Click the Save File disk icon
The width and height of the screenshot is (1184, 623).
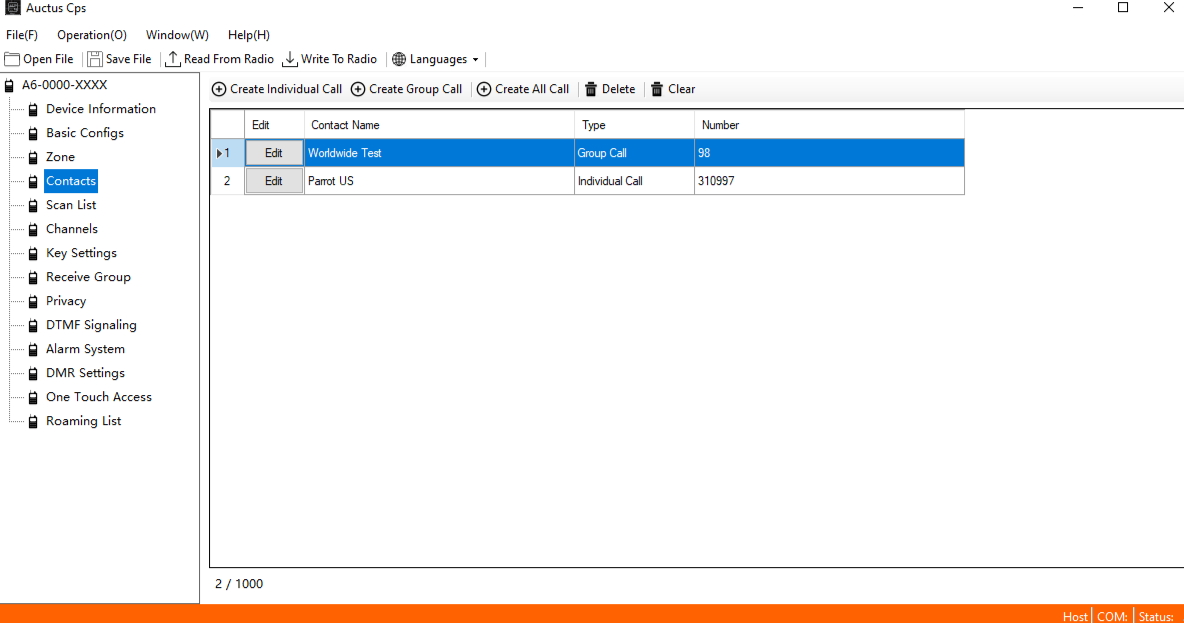[95, 59]
